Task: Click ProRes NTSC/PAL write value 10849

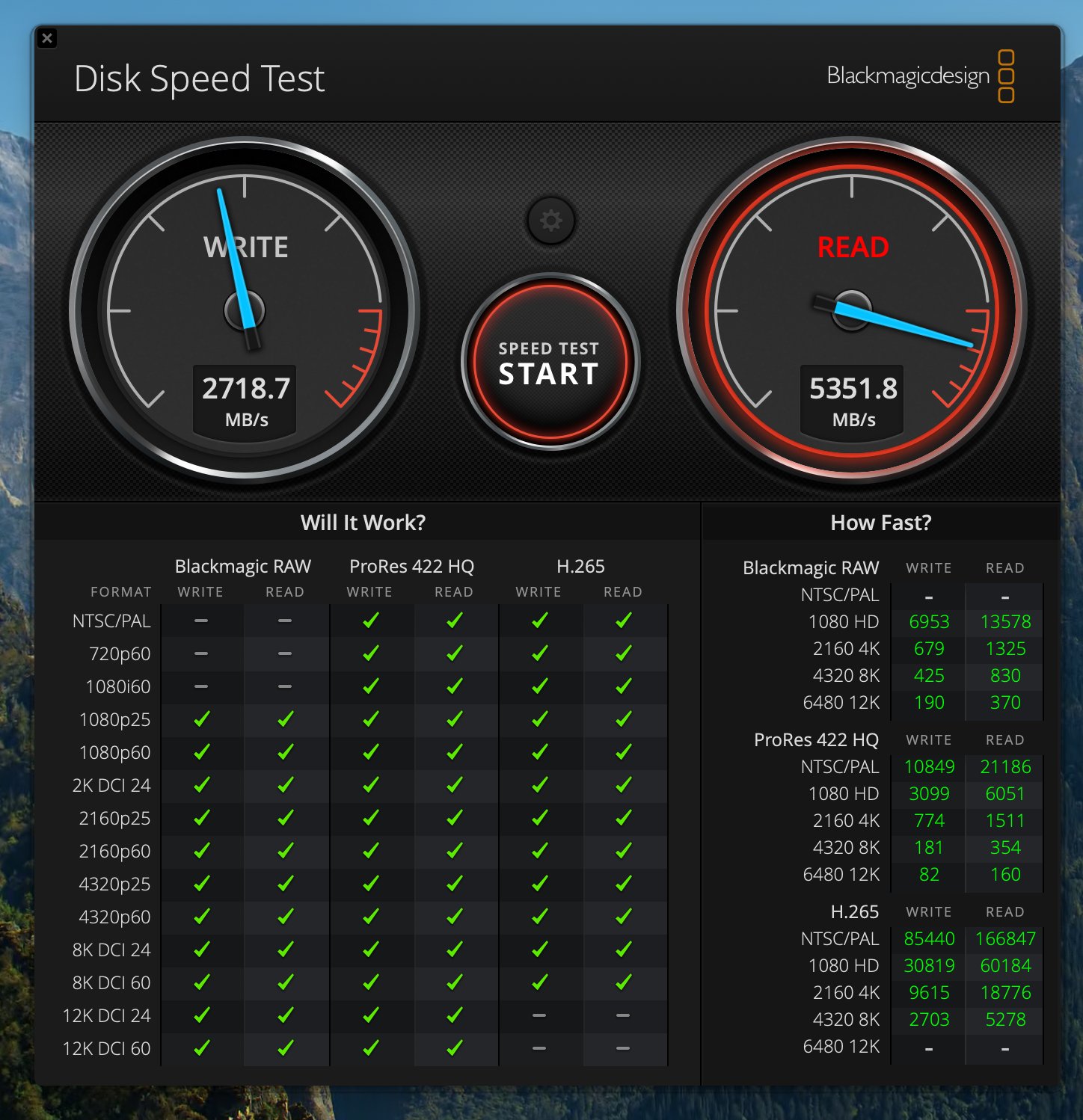Action: (929, 767)
